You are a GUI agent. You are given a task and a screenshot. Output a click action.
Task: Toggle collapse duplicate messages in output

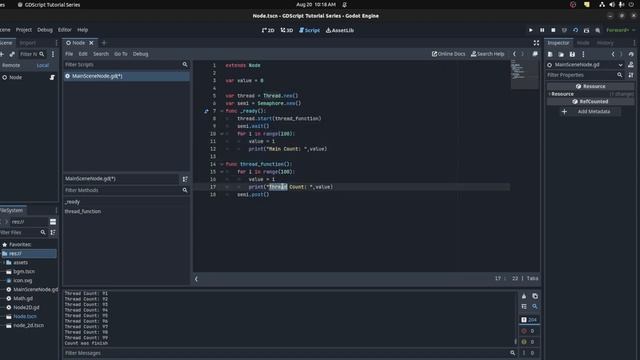tap(524, 307)
